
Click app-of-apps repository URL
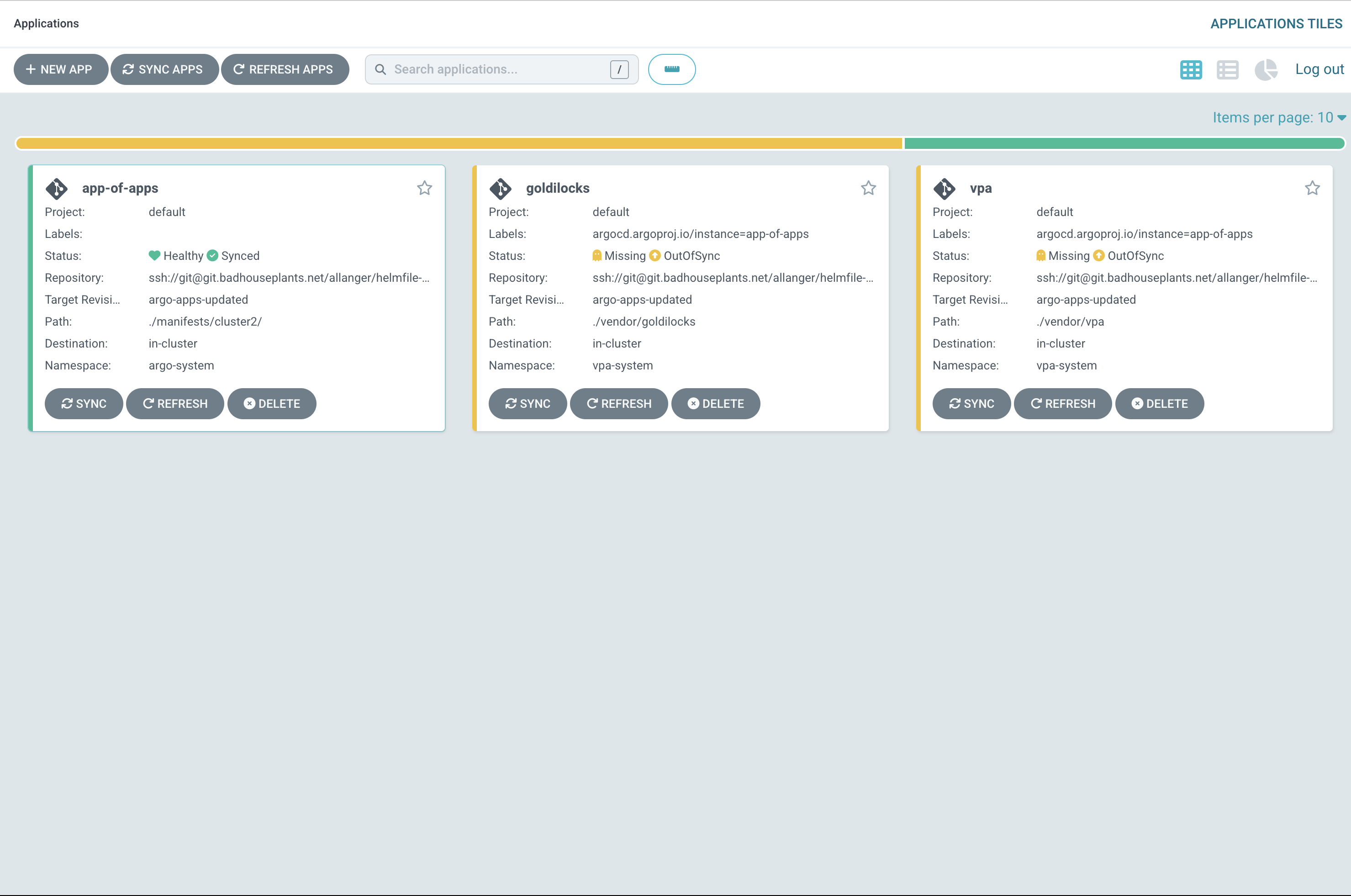click(x=289, y=278)
